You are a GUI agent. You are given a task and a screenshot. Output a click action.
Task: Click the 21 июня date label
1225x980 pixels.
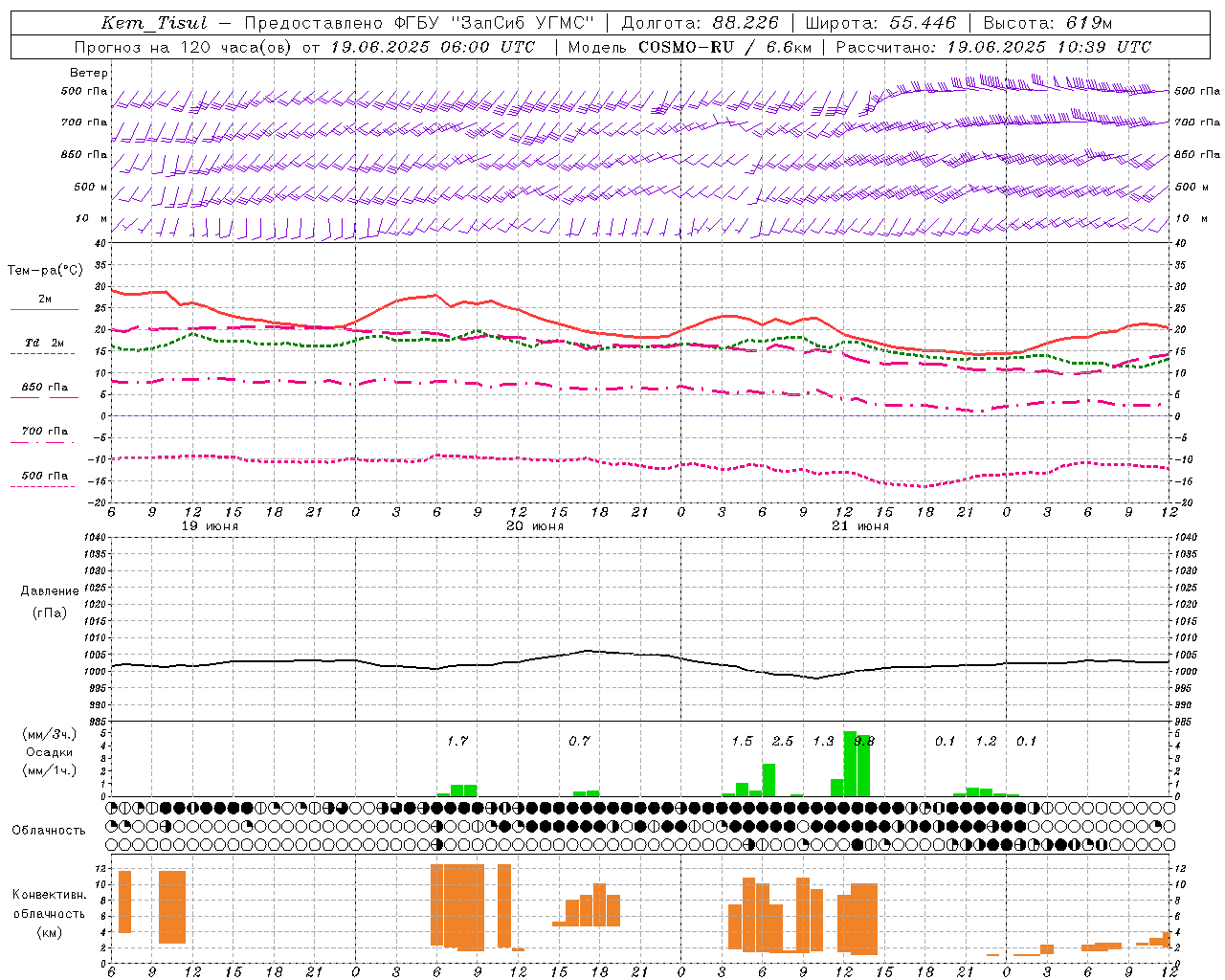[860, 526]
